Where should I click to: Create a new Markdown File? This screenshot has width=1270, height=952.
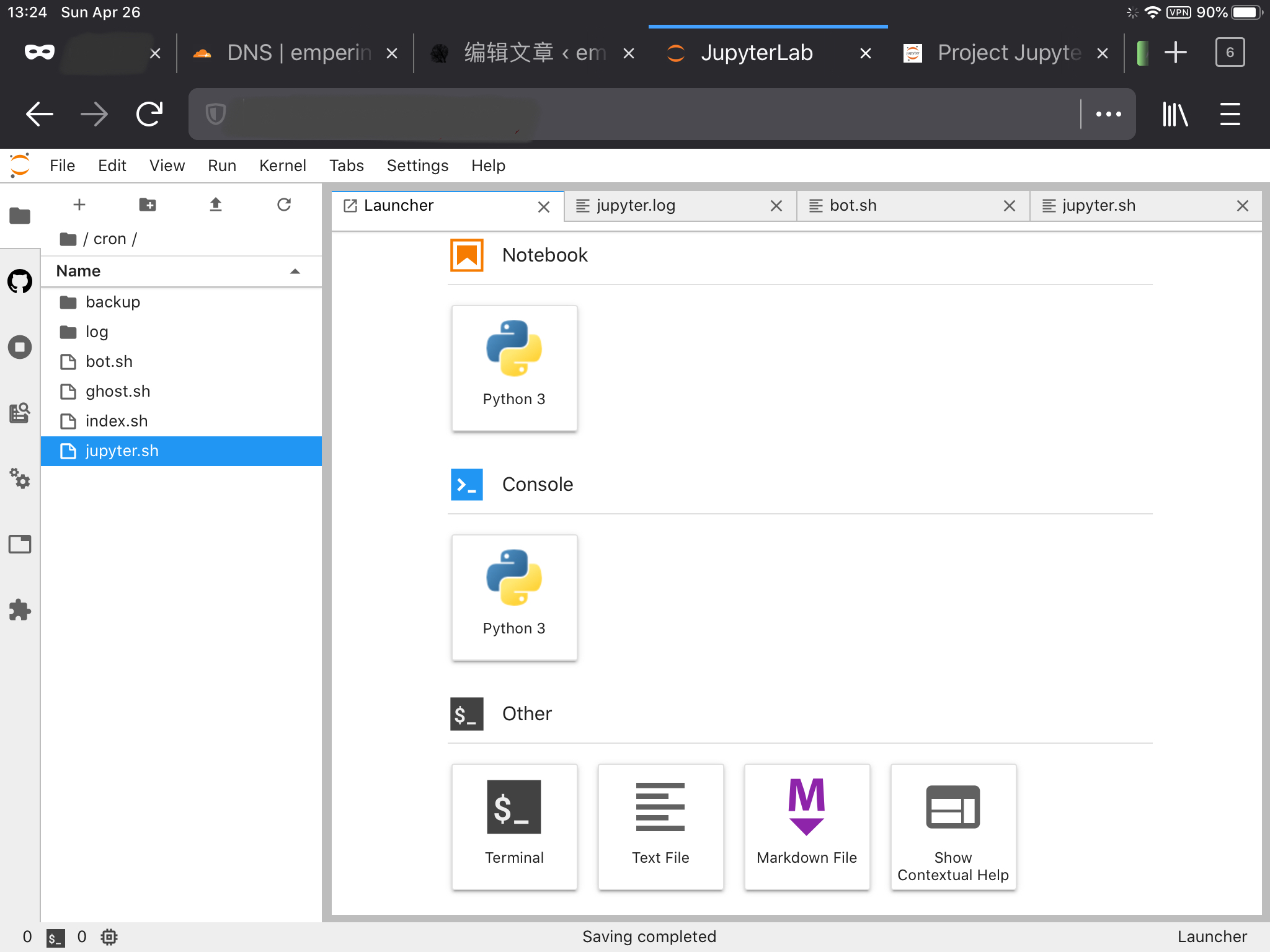coord(807,827)
